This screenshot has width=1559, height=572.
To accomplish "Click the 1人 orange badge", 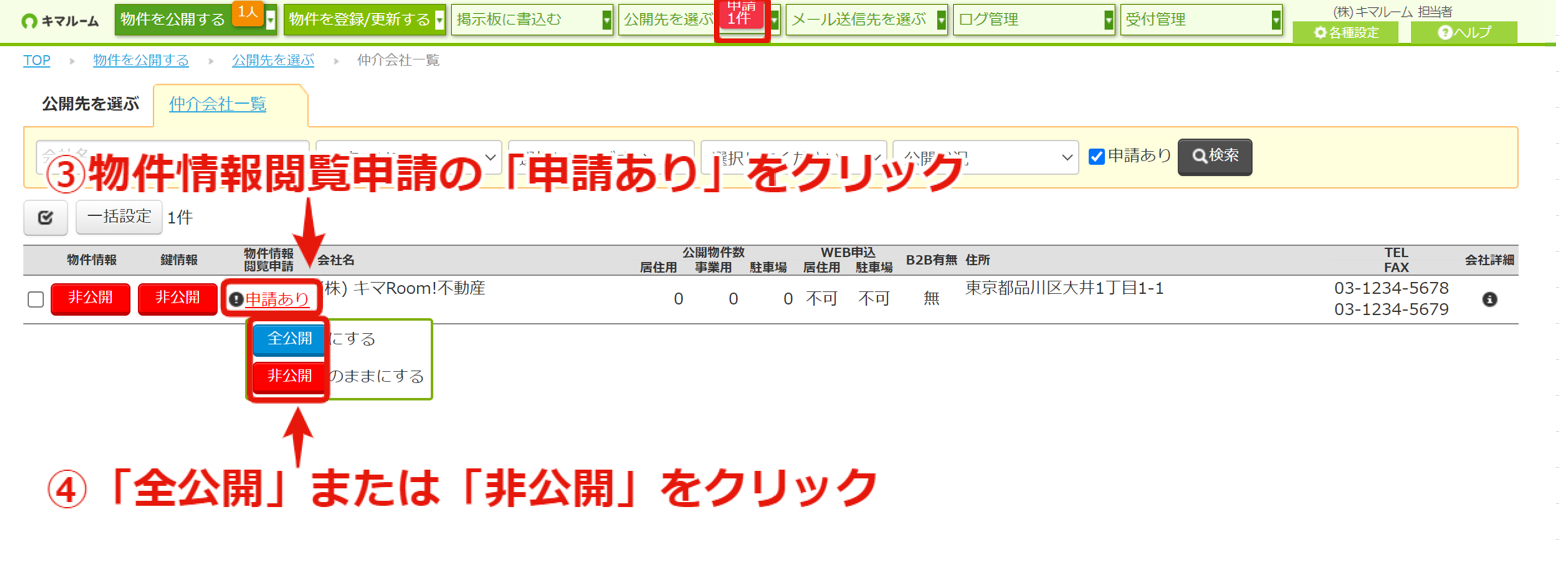I will (x=246, y=12).
